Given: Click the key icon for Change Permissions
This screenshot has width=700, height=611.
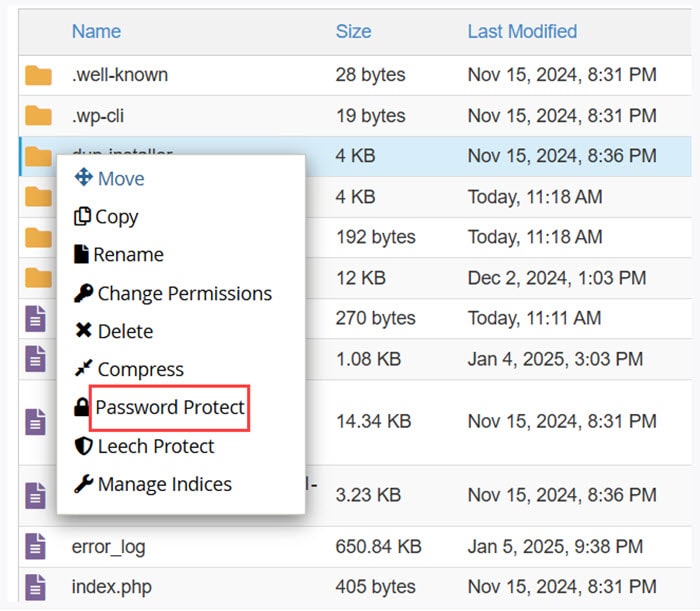Looking at the screenshot, I should (x=84, y=293).
